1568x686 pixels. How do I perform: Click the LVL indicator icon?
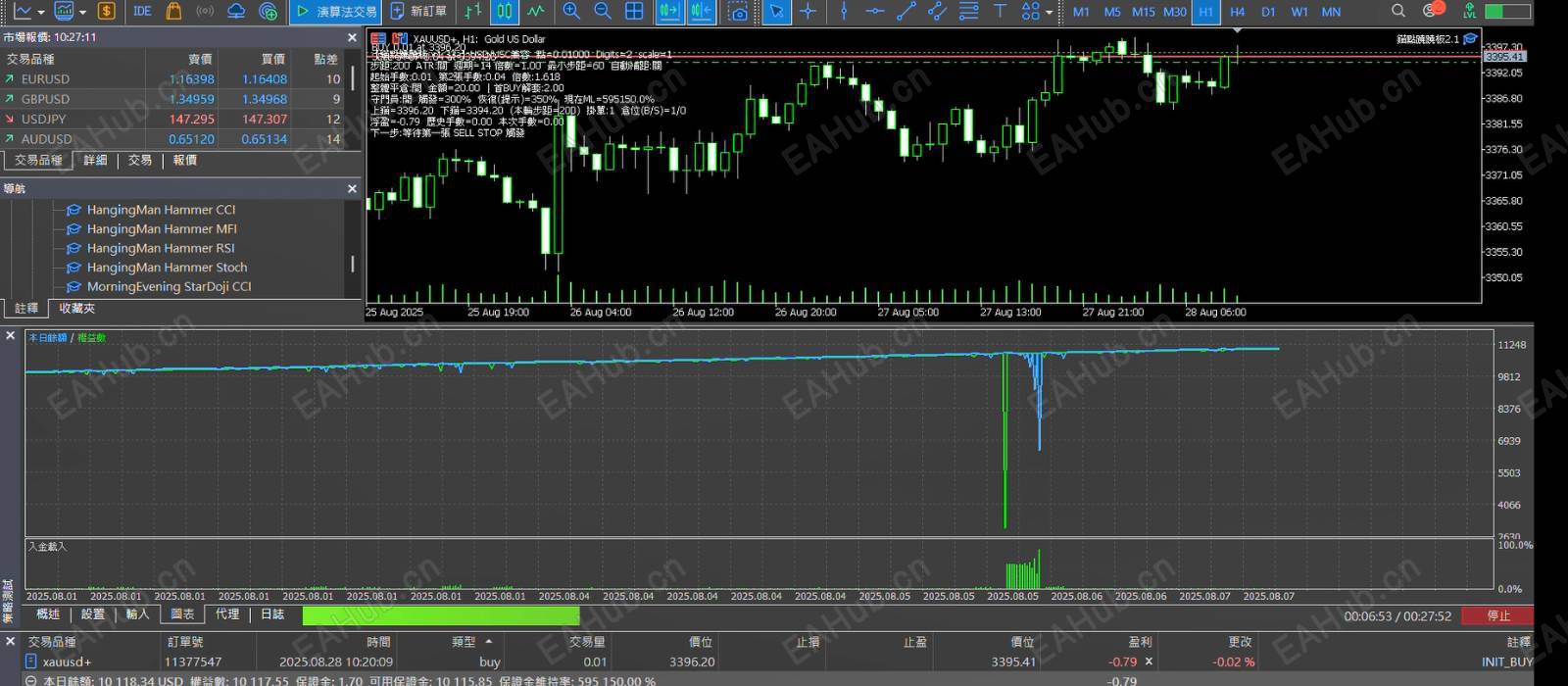1469,11
